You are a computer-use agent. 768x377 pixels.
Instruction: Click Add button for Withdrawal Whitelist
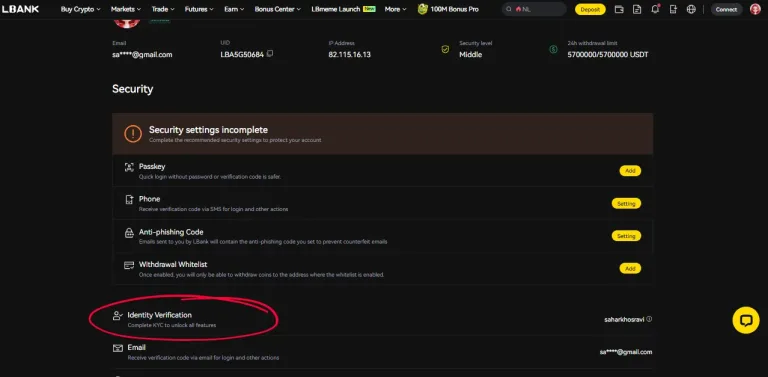tap(630, 268)
